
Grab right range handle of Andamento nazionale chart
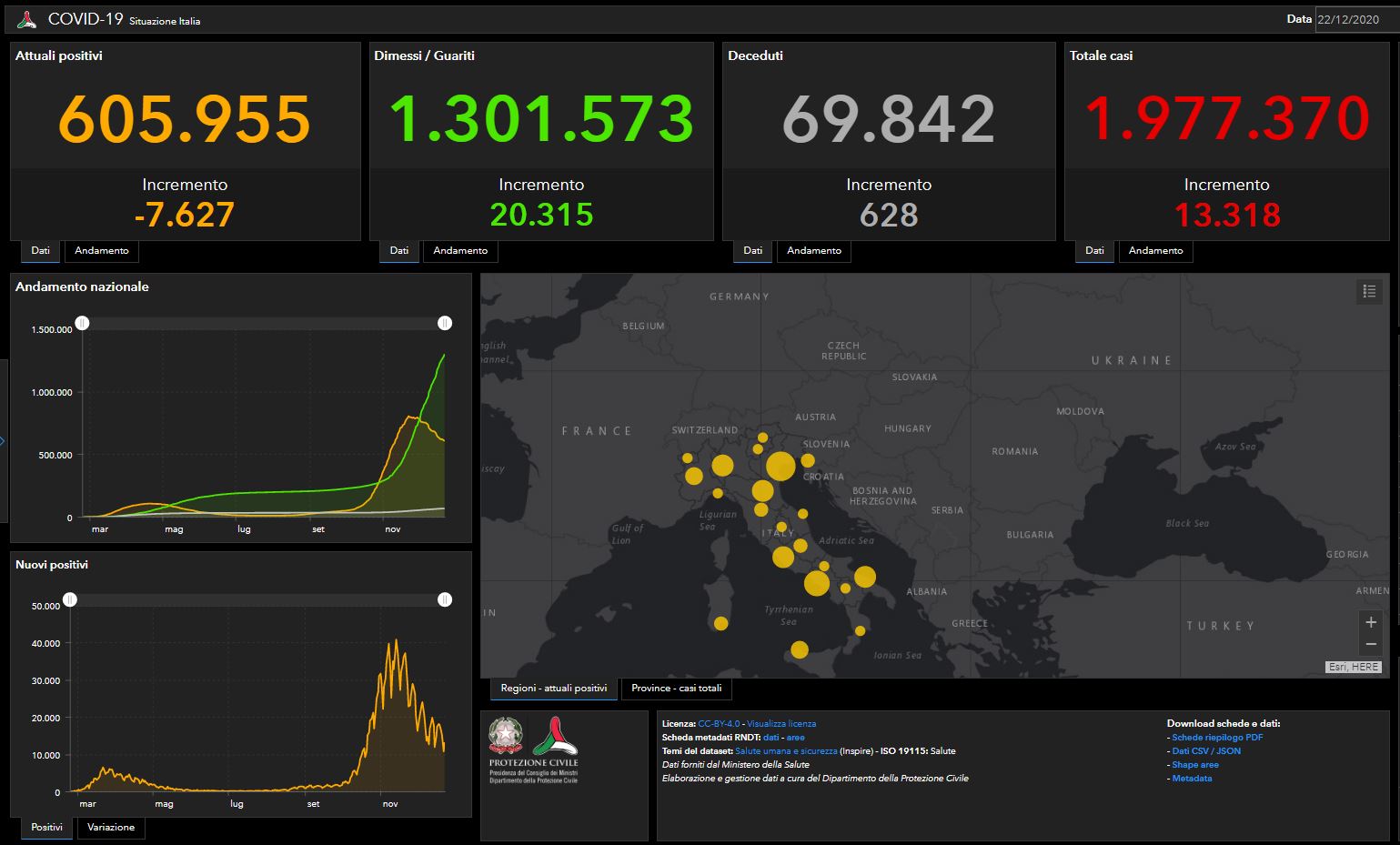pos(445,323)
